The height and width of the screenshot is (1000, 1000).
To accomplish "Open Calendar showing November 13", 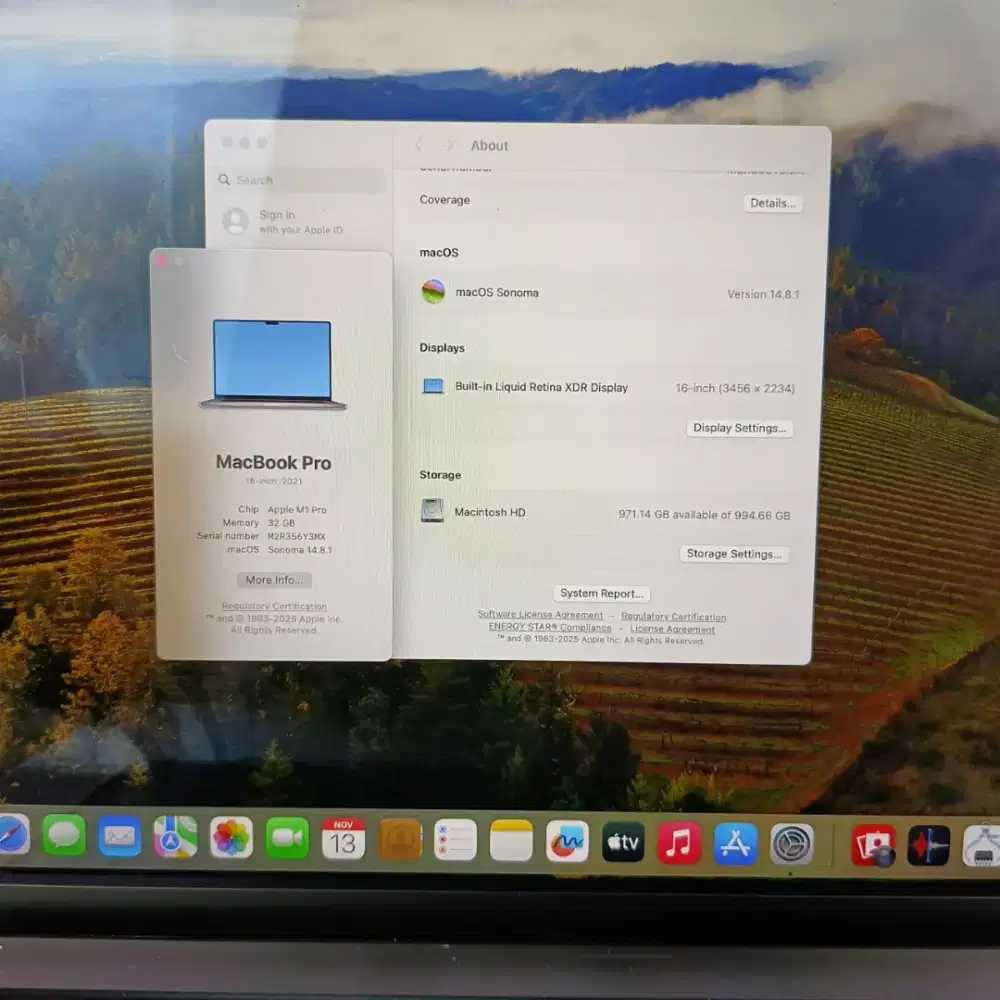I will tap(343, 840).
